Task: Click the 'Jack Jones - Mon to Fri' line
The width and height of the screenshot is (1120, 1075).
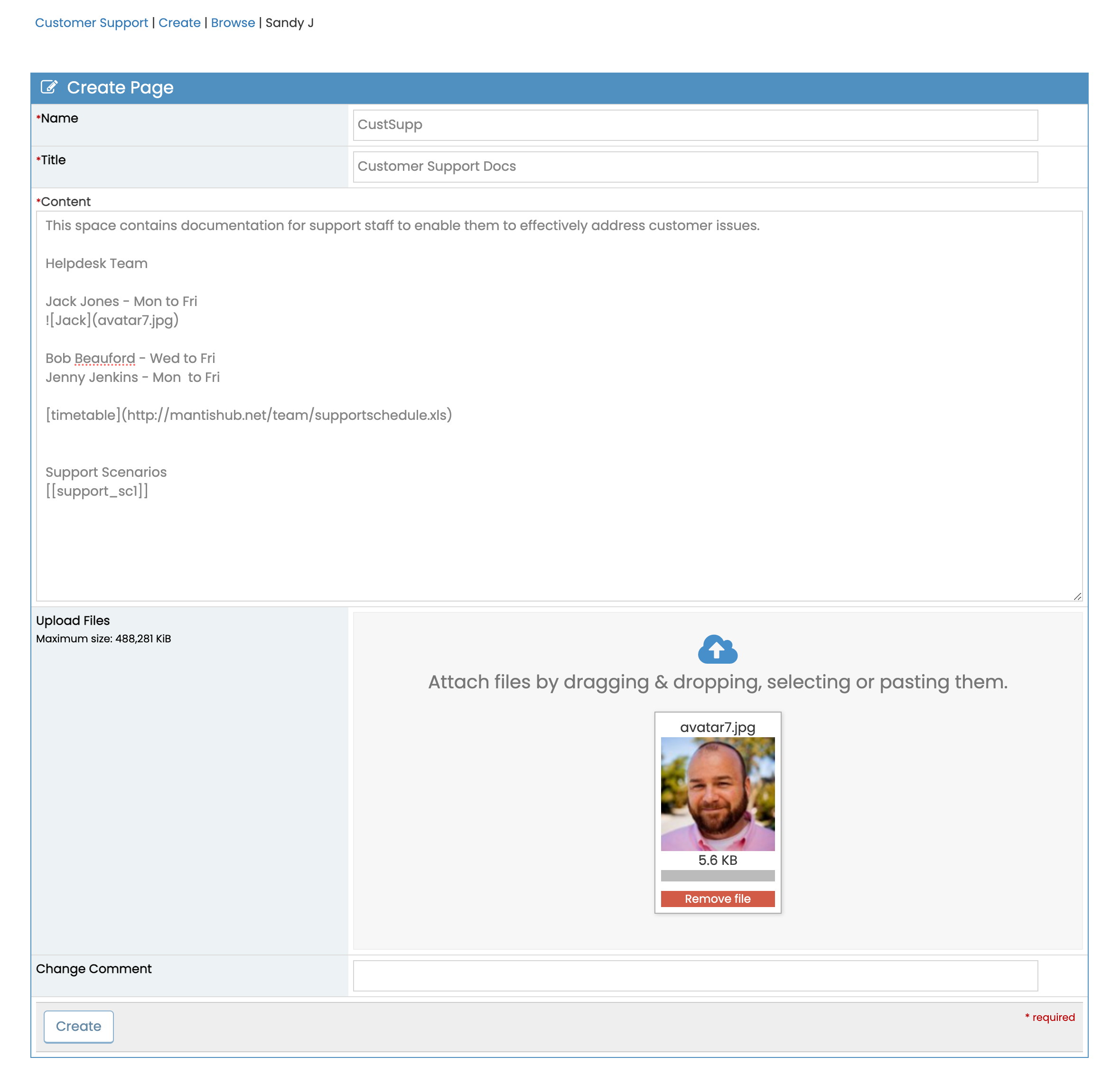Action: (121, 302)
